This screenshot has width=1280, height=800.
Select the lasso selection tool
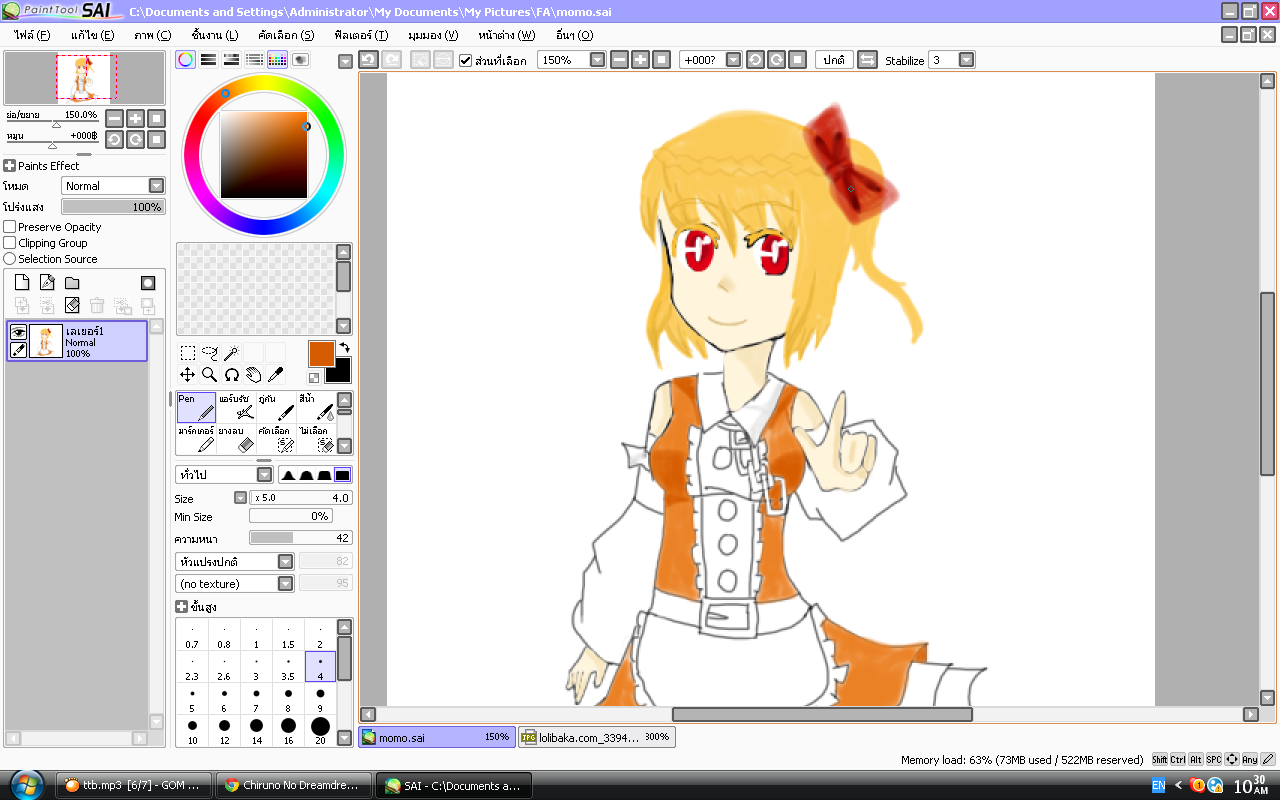210,353
